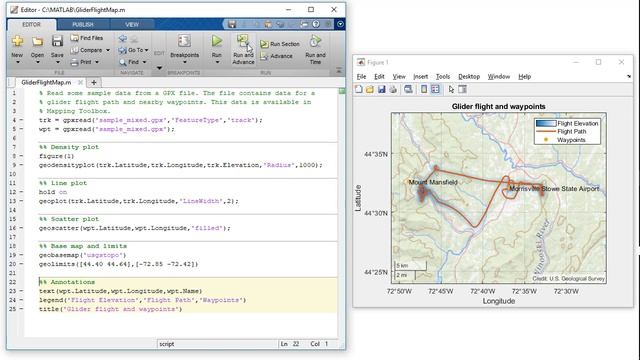
Task: Run the script with the green Run icon
Action: click(x=217, y=41)
